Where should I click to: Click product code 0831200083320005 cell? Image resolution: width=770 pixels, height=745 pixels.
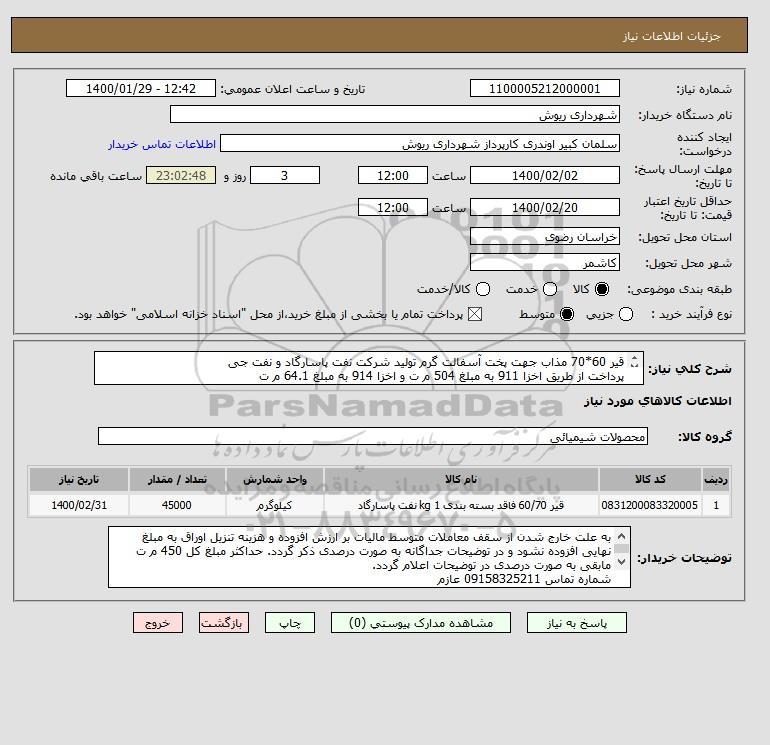coord(650,505)
